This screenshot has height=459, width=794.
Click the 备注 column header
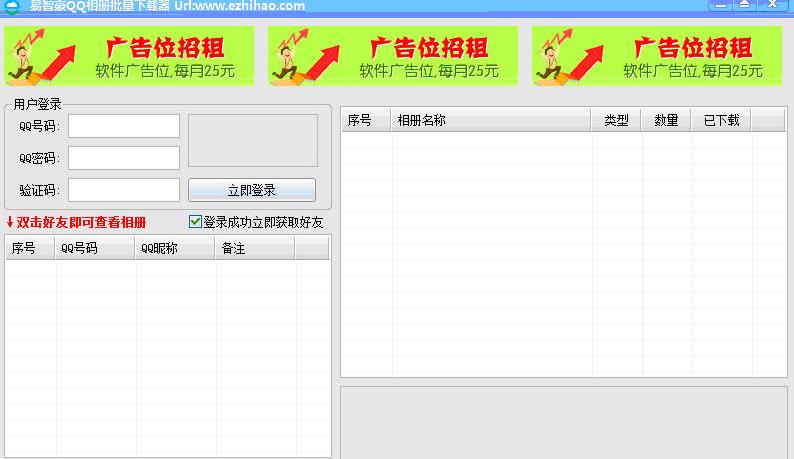[x=255, y=249]
